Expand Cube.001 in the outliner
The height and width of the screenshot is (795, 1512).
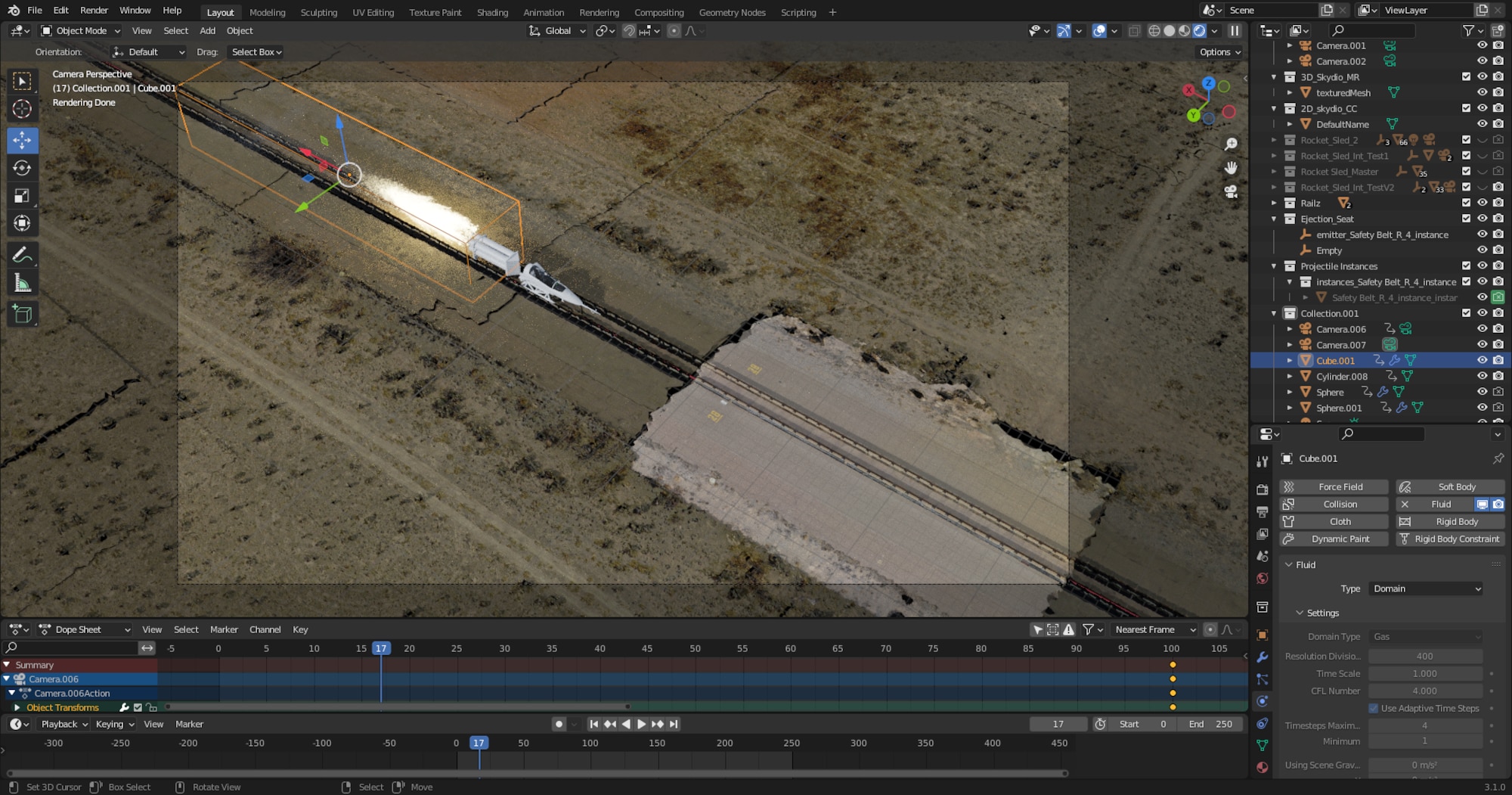[x=1290, y=361]
